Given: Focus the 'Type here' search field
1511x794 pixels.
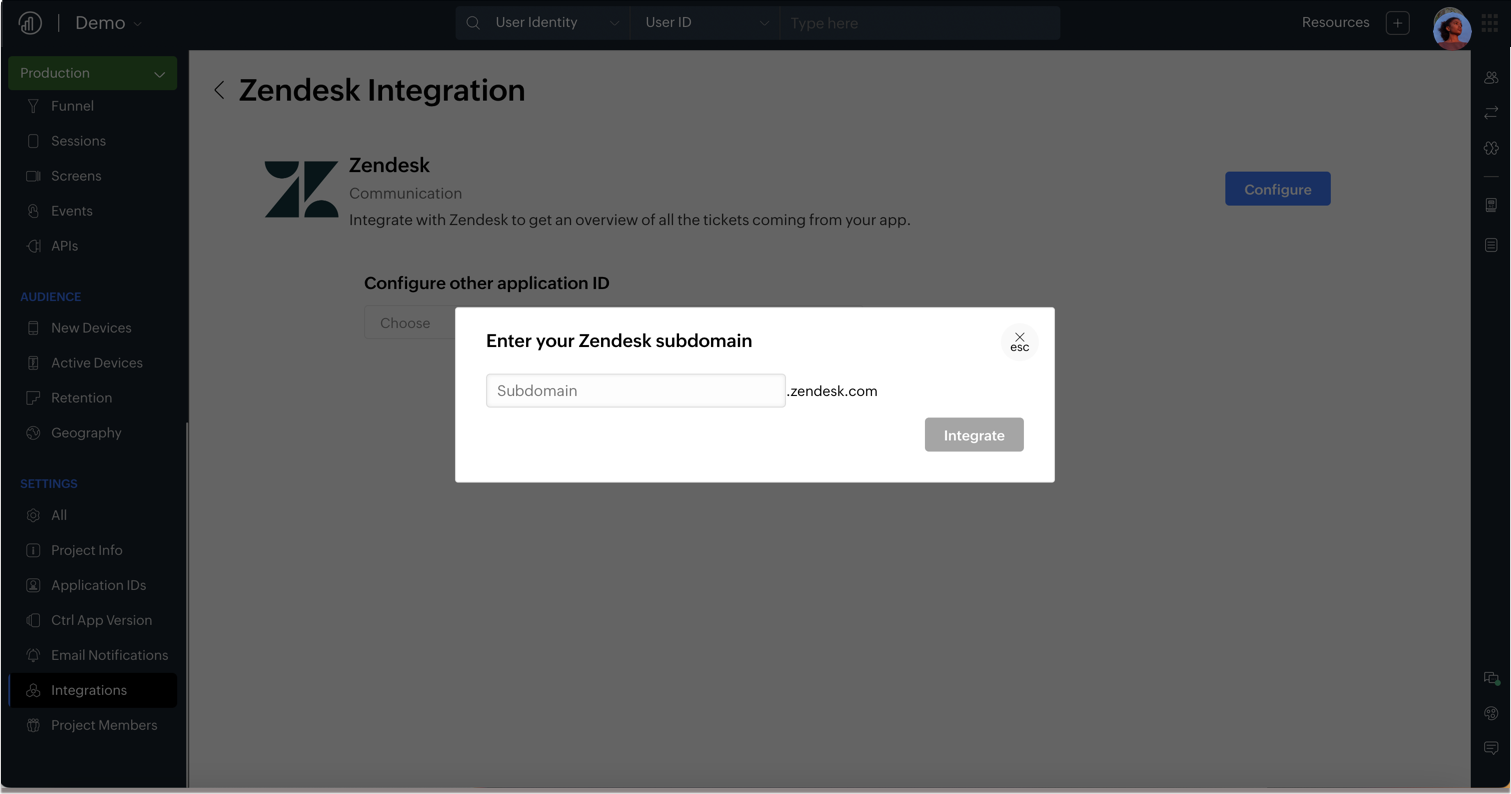Looking at the screenshot, I should (x=920, y=23).
